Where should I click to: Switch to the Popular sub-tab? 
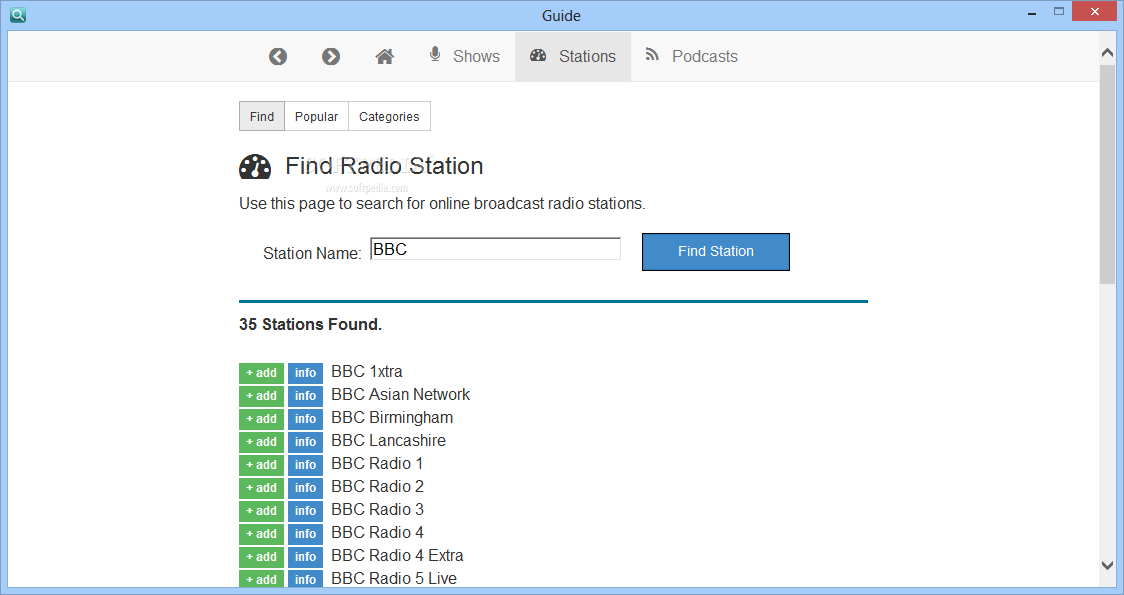tap(316, 116)
